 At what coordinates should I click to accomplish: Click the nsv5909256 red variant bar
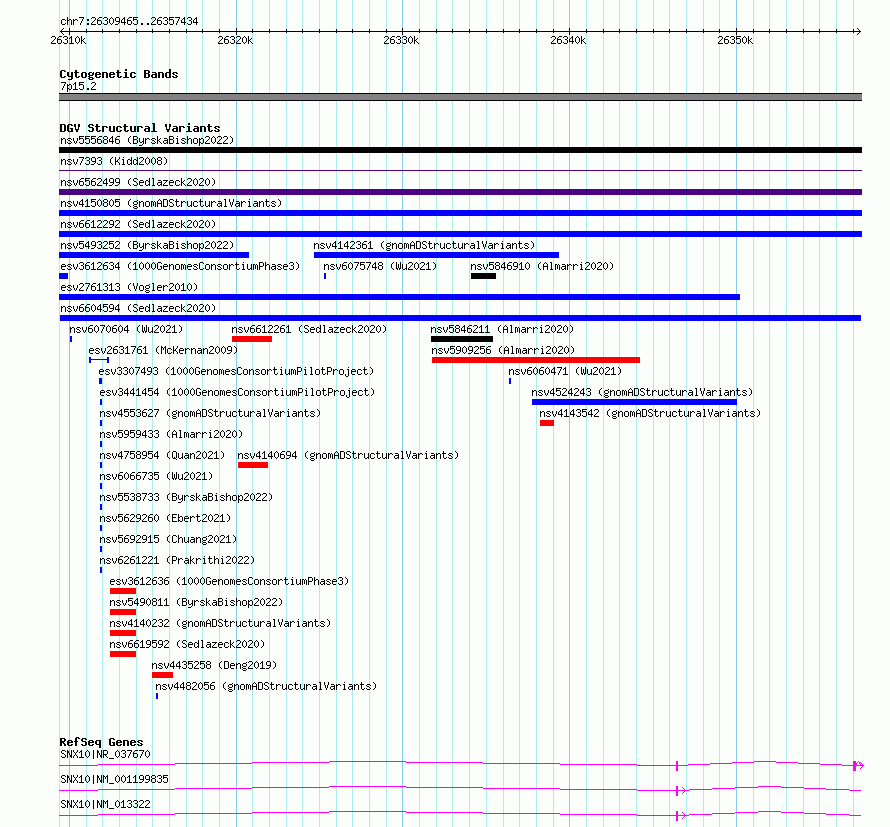[x=536, y=360]
